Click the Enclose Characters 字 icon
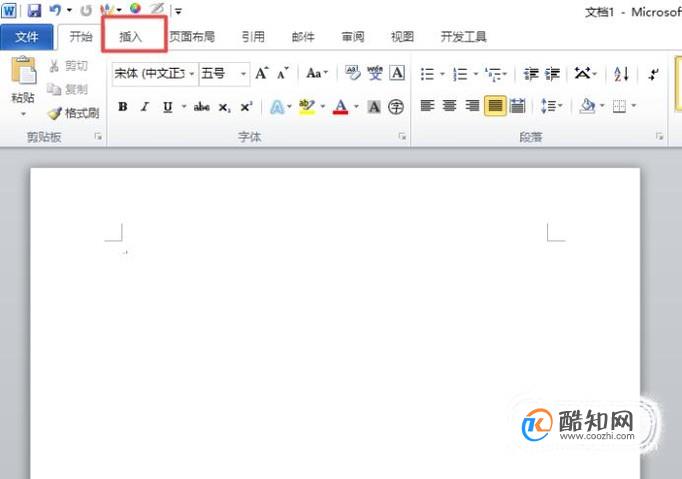The height and width of the screenshot is (479, 682). (396, 107)
